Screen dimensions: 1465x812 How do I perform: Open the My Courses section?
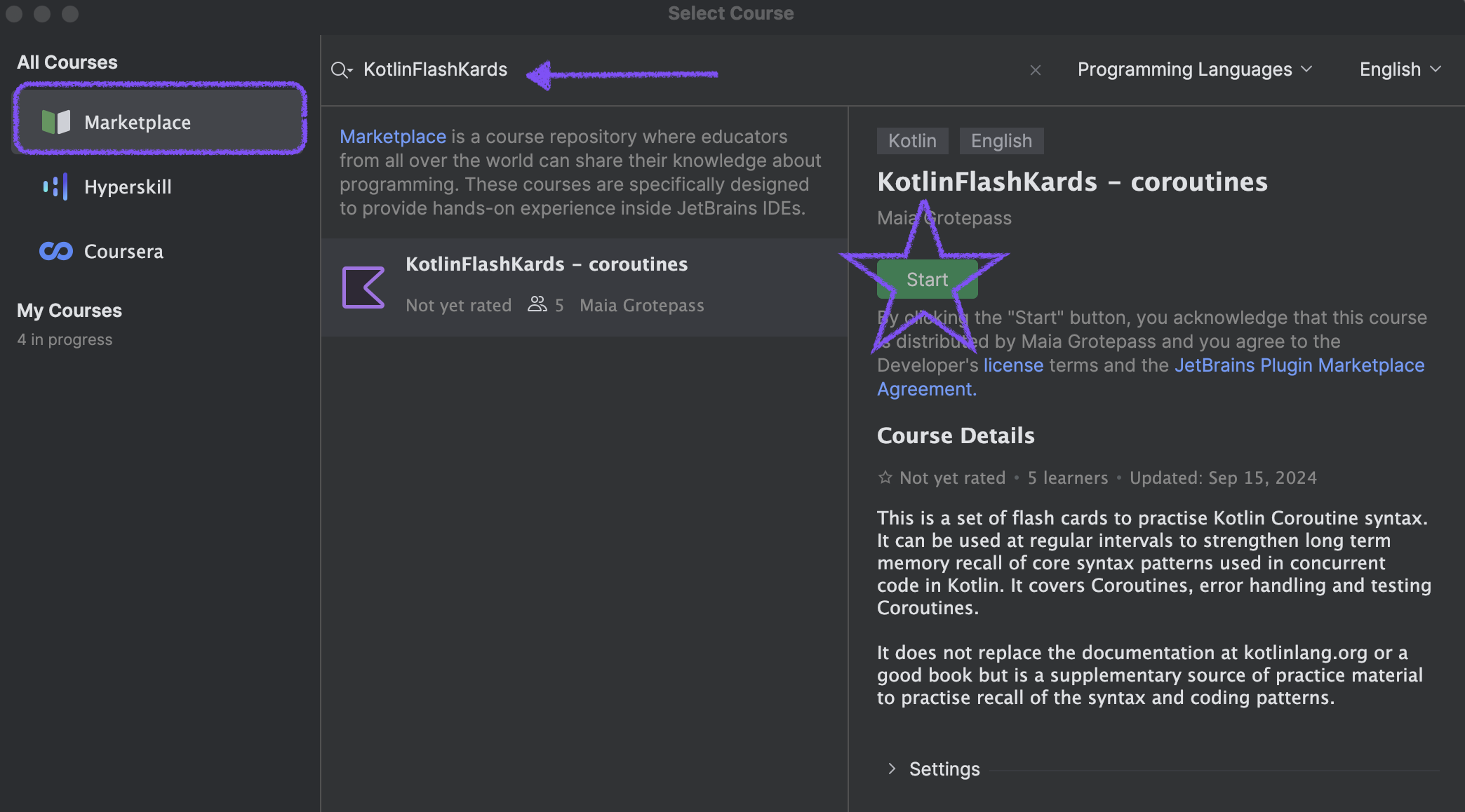pos(69,311)
